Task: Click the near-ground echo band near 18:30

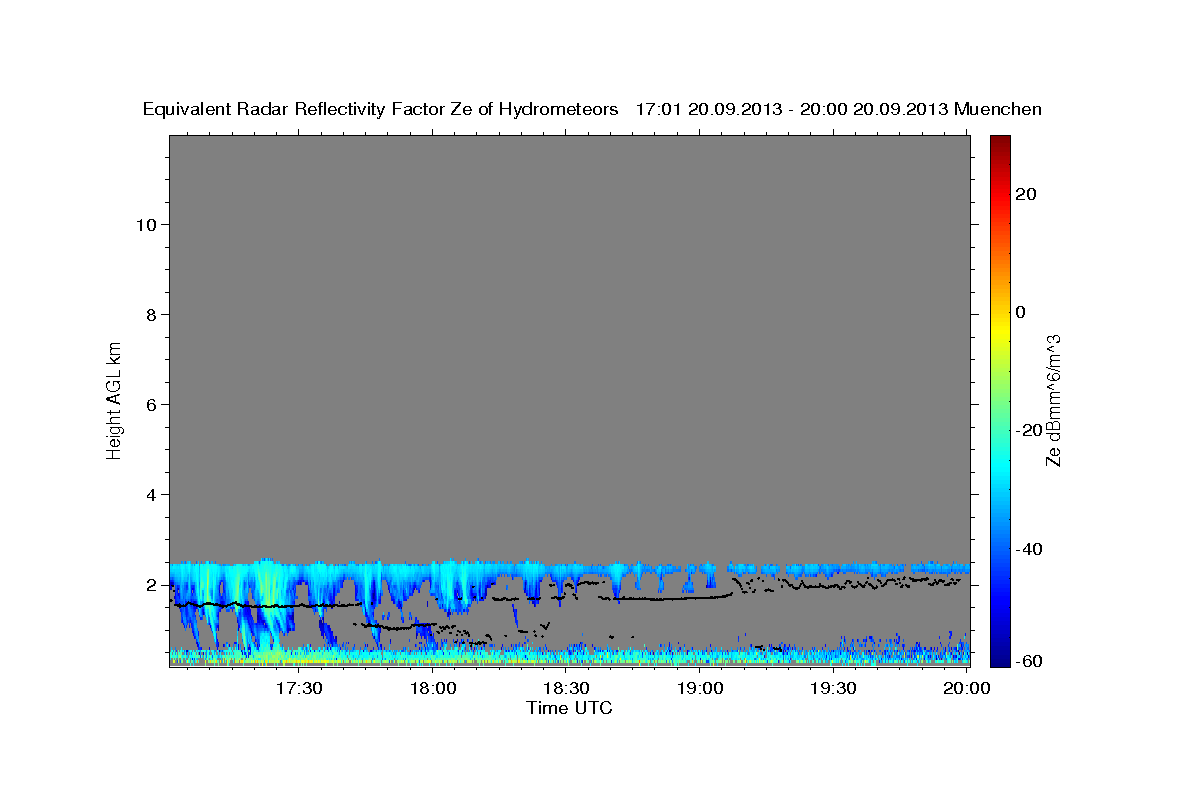Action: [x=568, y=656]
